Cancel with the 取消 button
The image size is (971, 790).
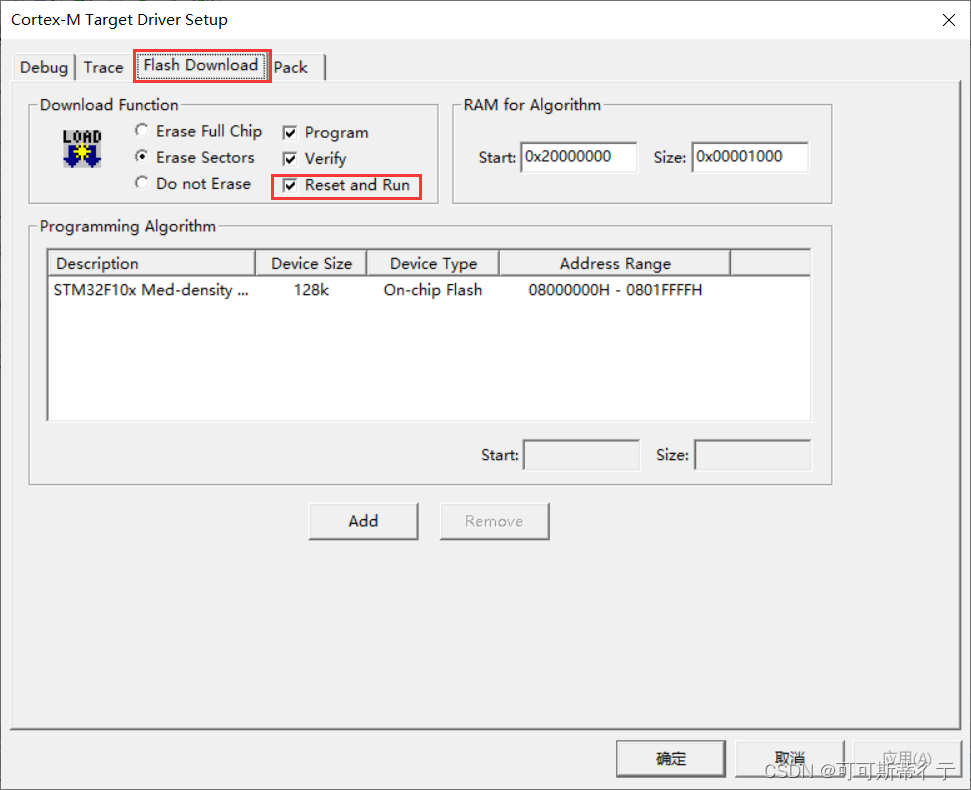790,758
